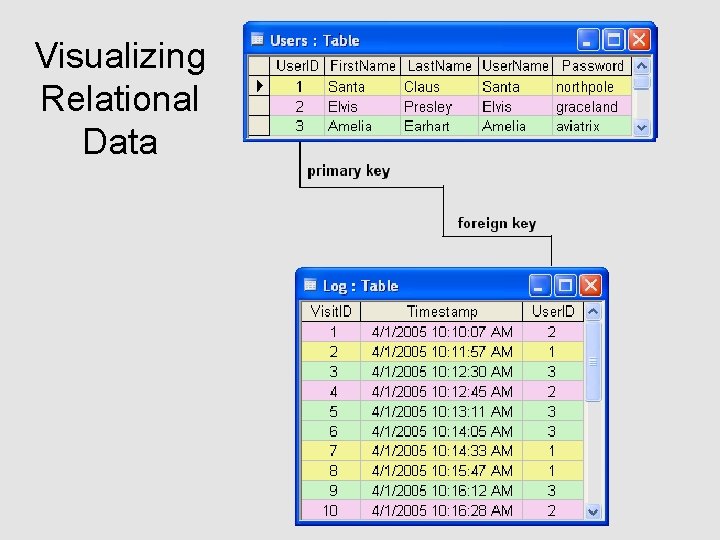
Task: Select the FirstName column header
Action: [x=363, y=66]
